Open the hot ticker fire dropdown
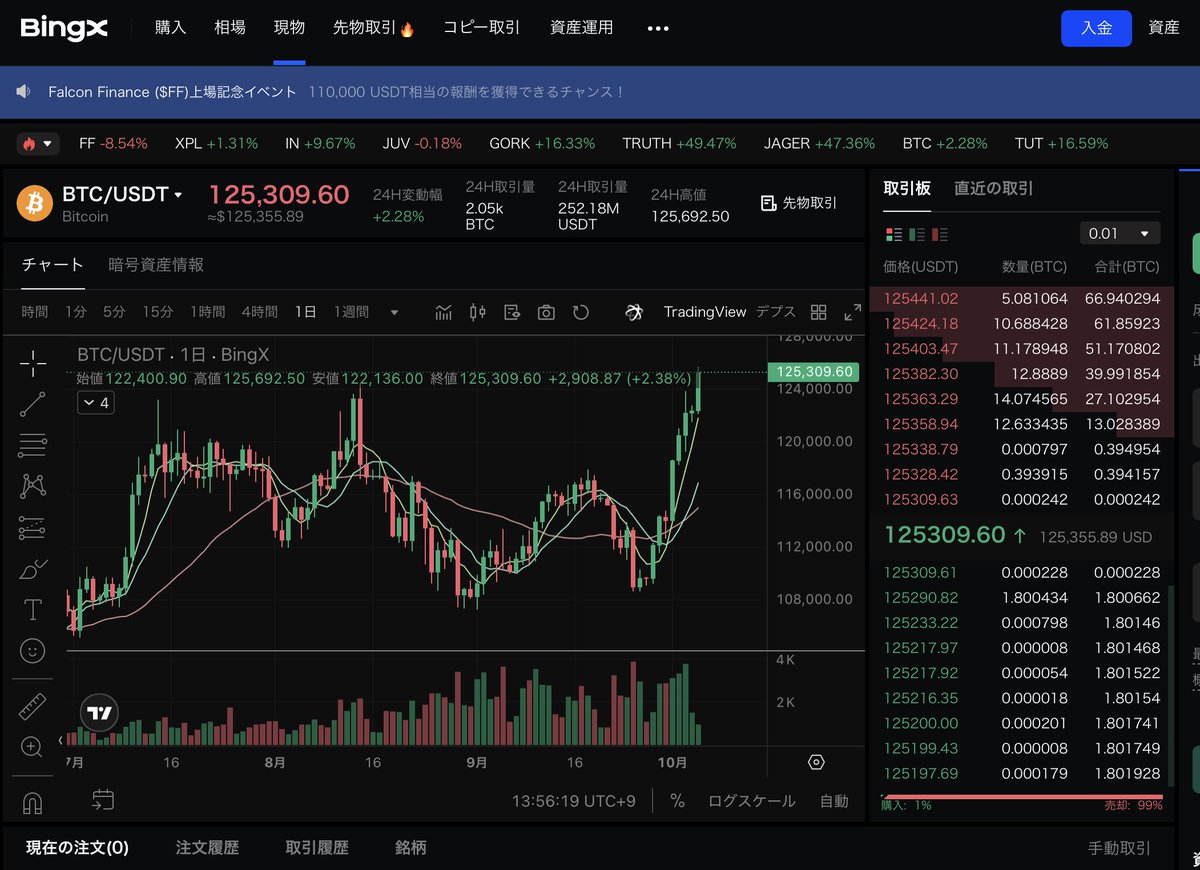The image size is (1200, 870). click(x=38, y=143)
